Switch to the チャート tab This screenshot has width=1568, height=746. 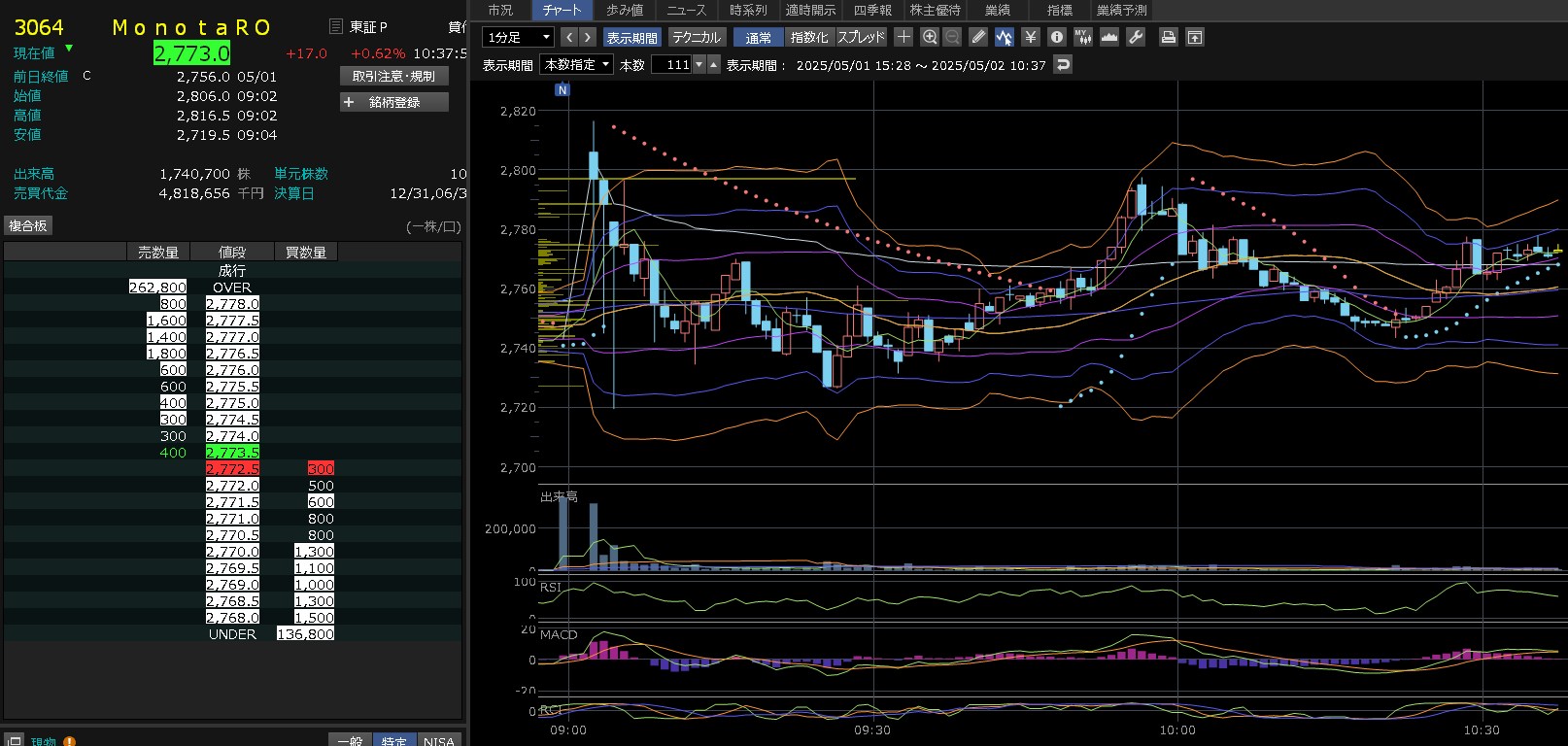click(x=562, y=10)
